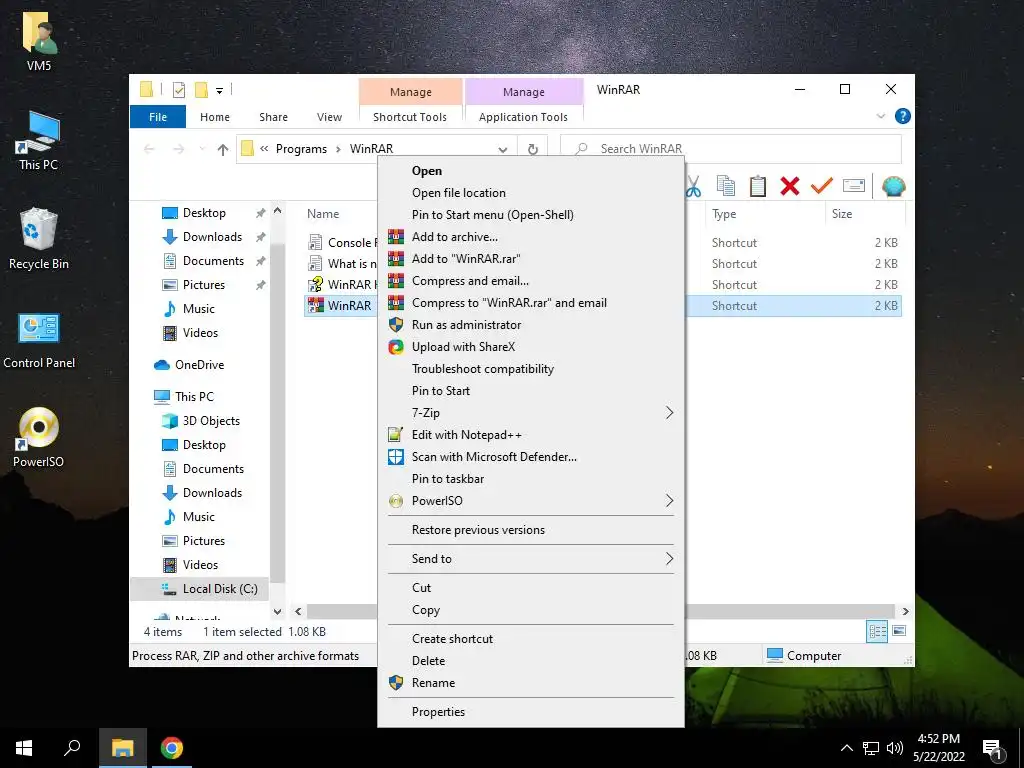The width and height of the screenshot is (1024, 768).
Task: Open the Shortcut Tools tab
Action: [410, 117]
